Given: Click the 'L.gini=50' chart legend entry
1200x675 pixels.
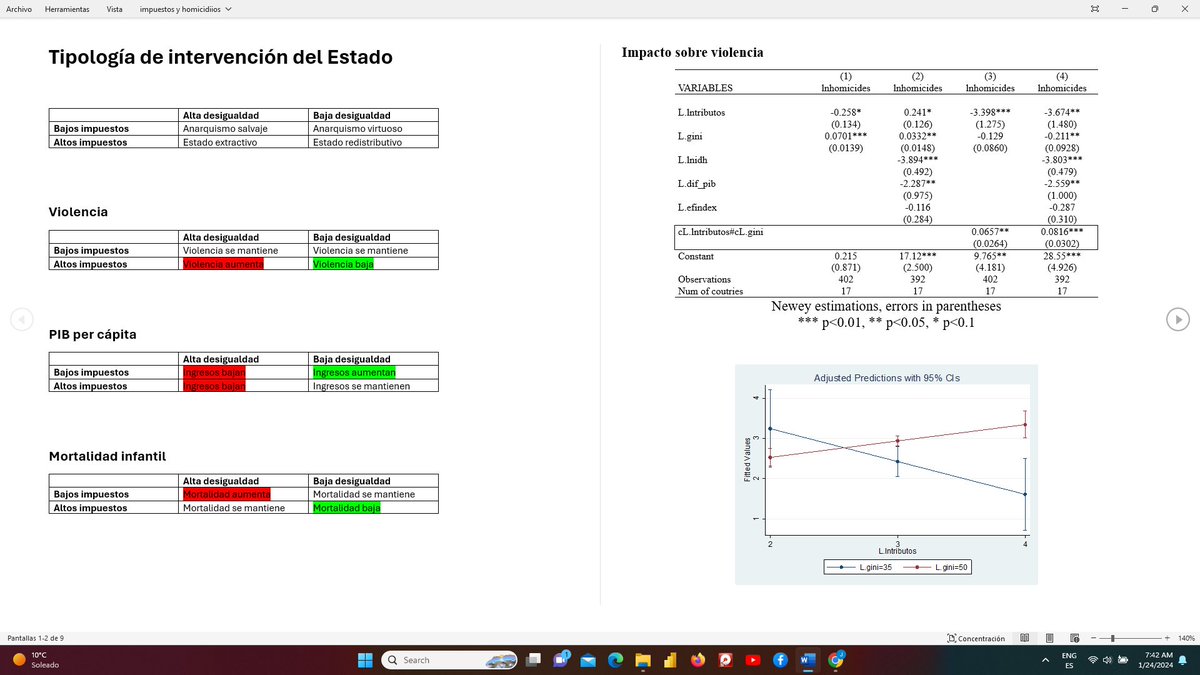Looking at the screenshot, I should [x=936, y=566].
